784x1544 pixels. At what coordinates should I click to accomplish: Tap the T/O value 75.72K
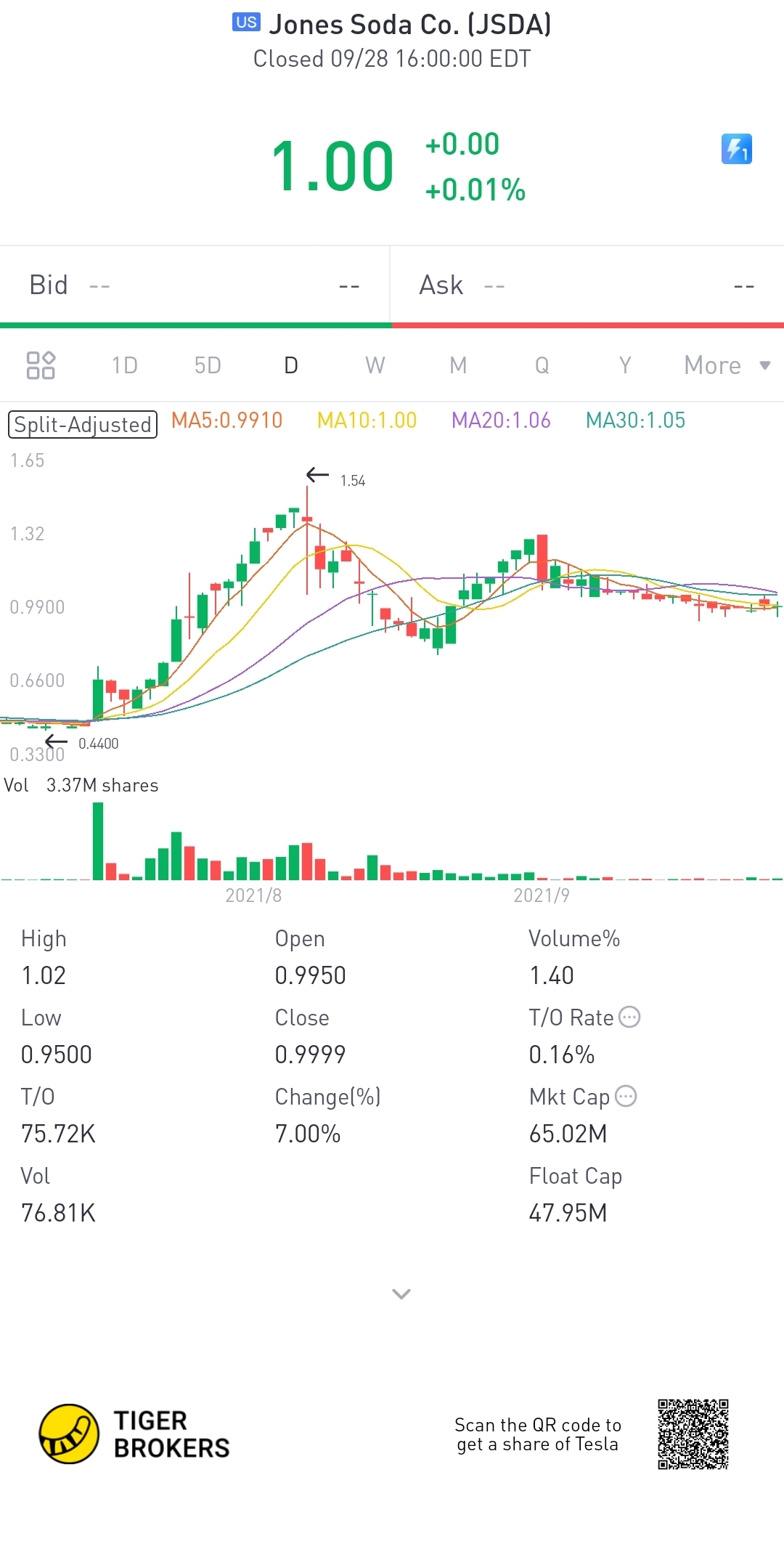point(58,1134)
